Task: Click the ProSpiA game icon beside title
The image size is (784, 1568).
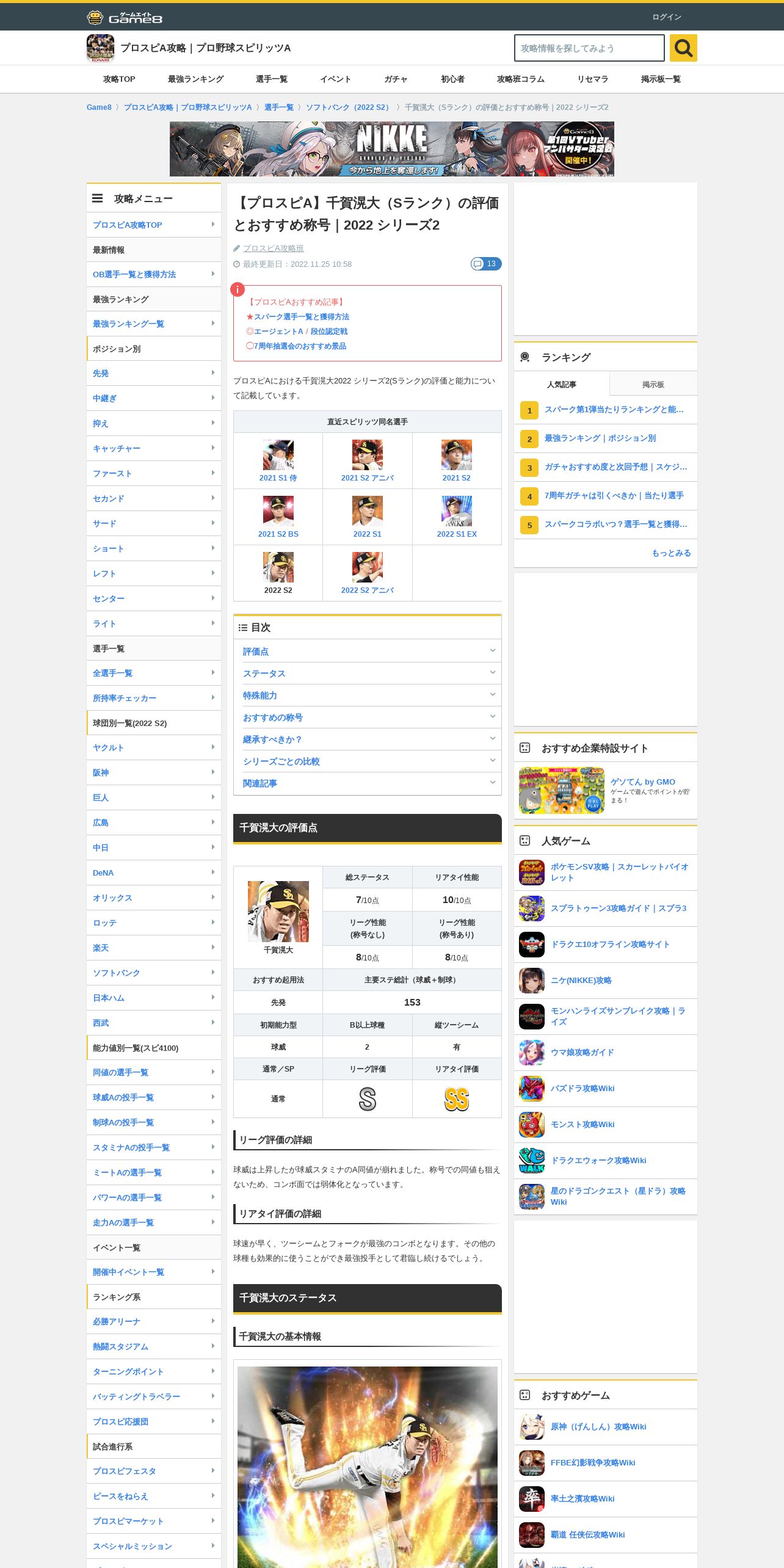Action: click(x=100, y=48)
